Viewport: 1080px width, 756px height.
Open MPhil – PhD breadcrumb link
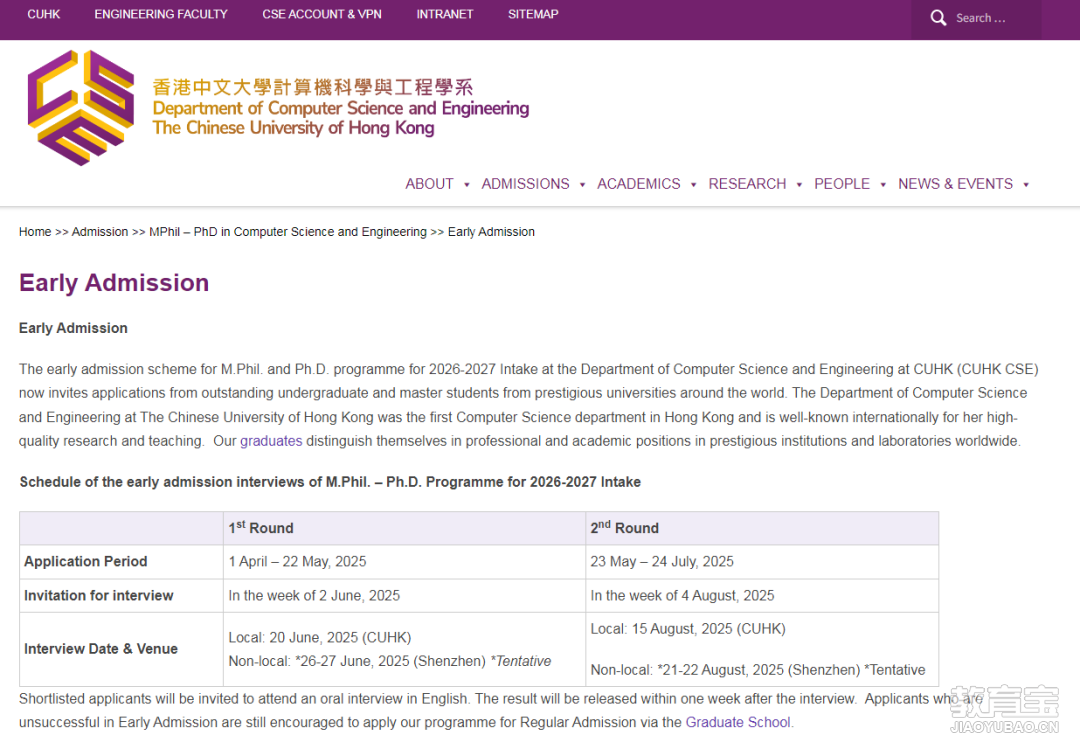[288, 232]
